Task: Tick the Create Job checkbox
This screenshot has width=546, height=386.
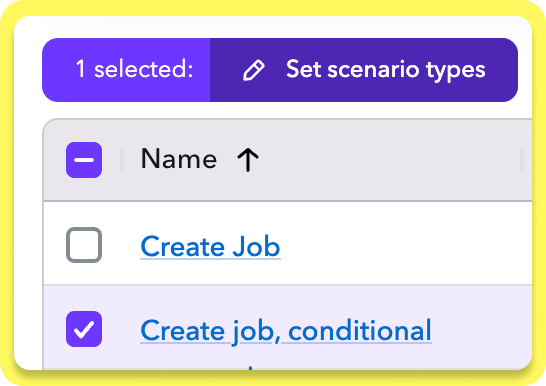Action: point(84,245)
